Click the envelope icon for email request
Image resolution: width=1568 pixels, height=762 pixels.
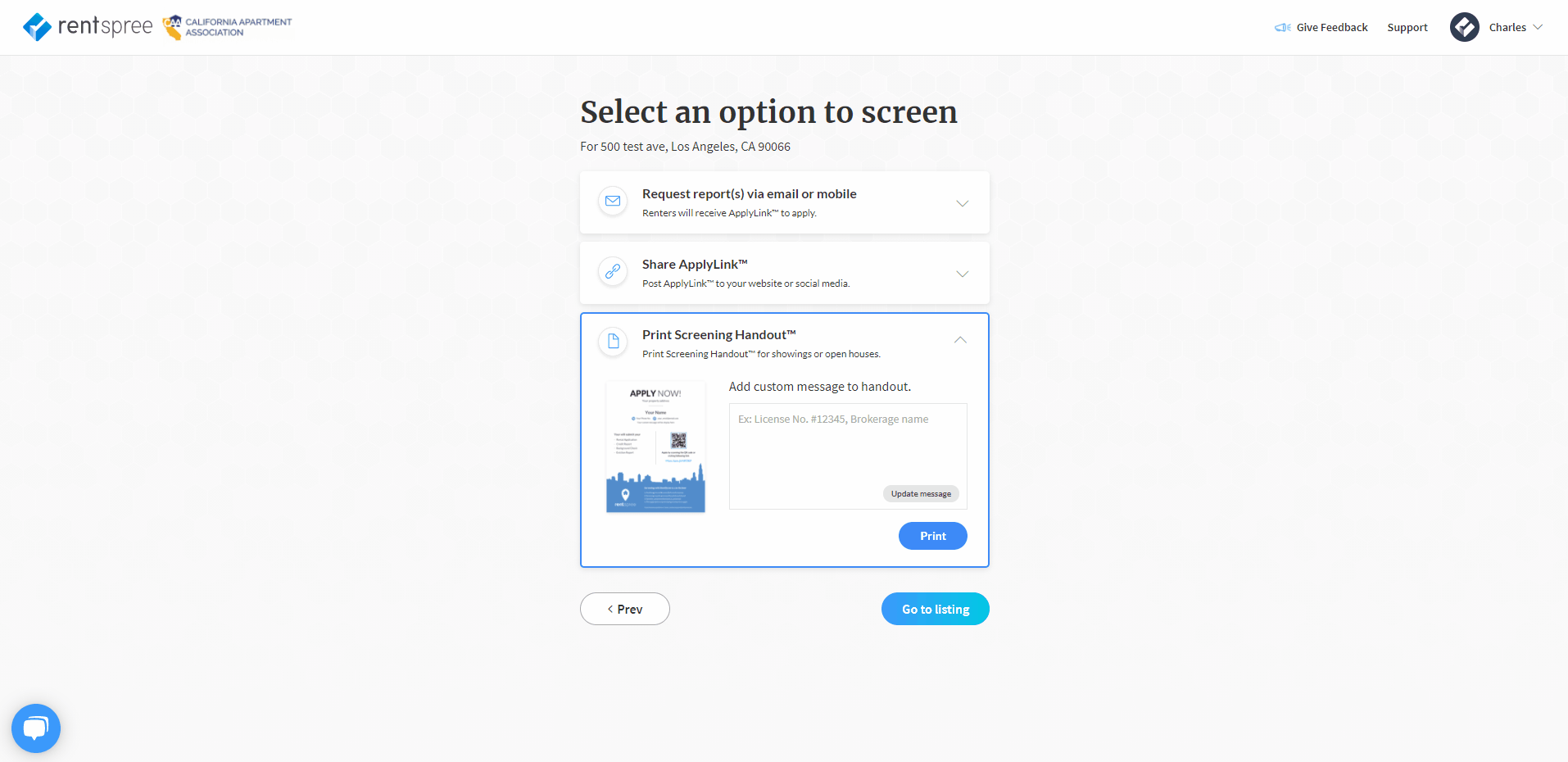pos(613,201)
